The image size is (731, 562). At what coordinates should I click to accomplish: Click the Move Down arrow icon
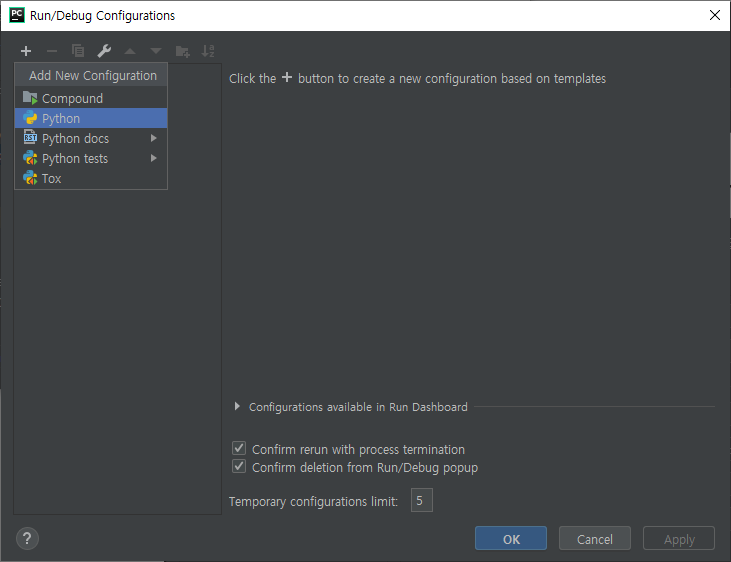(x=156, y=51)
